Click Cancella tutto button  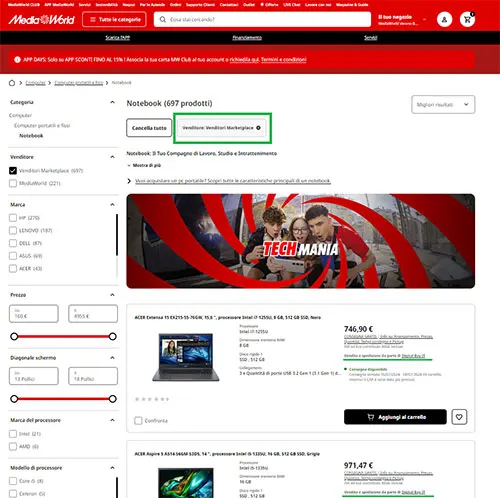(149, 128)
